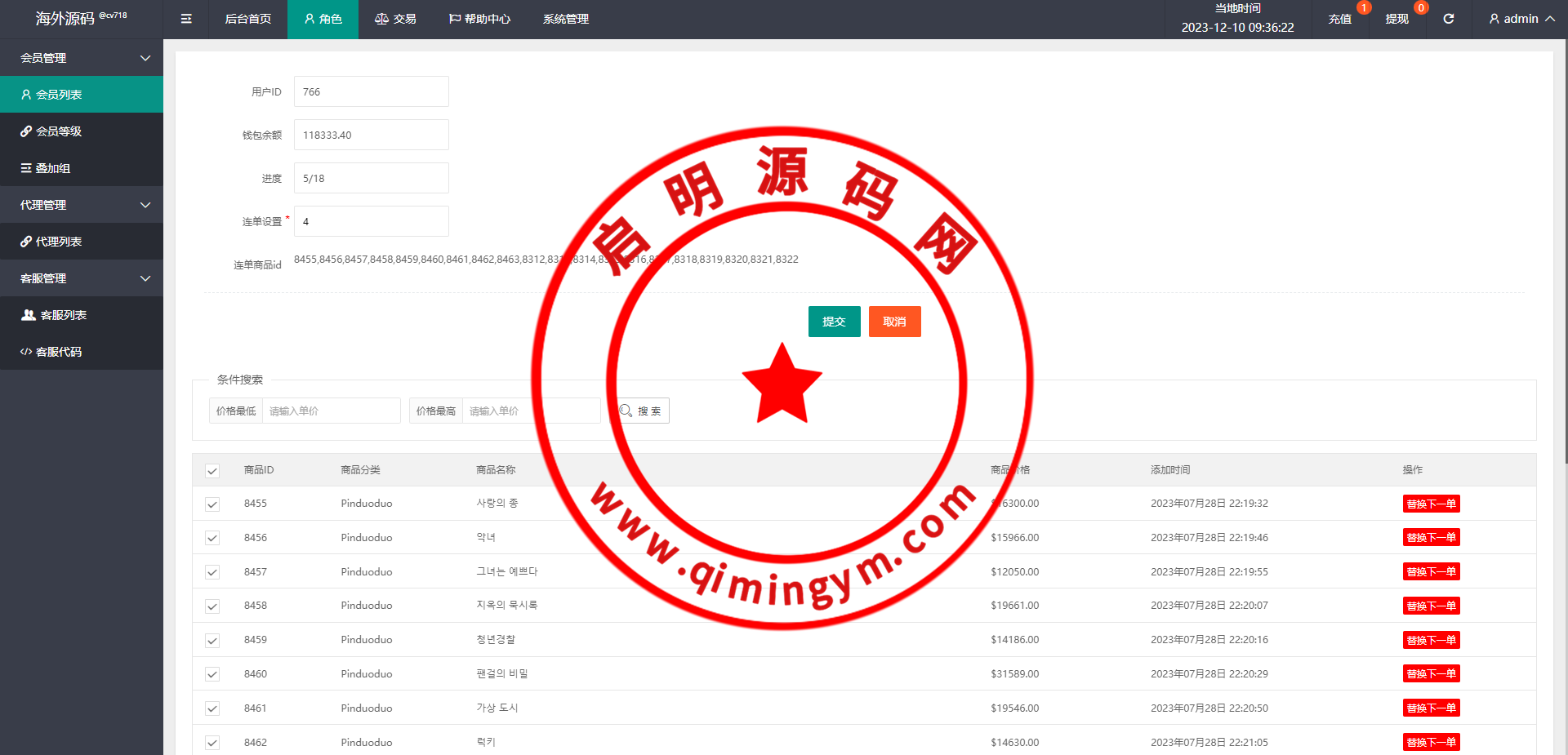Open the 系统管理 top navigation tab
Viewport: 1568px width, 755px height.
pyautogui.click(x=565, y=19)
